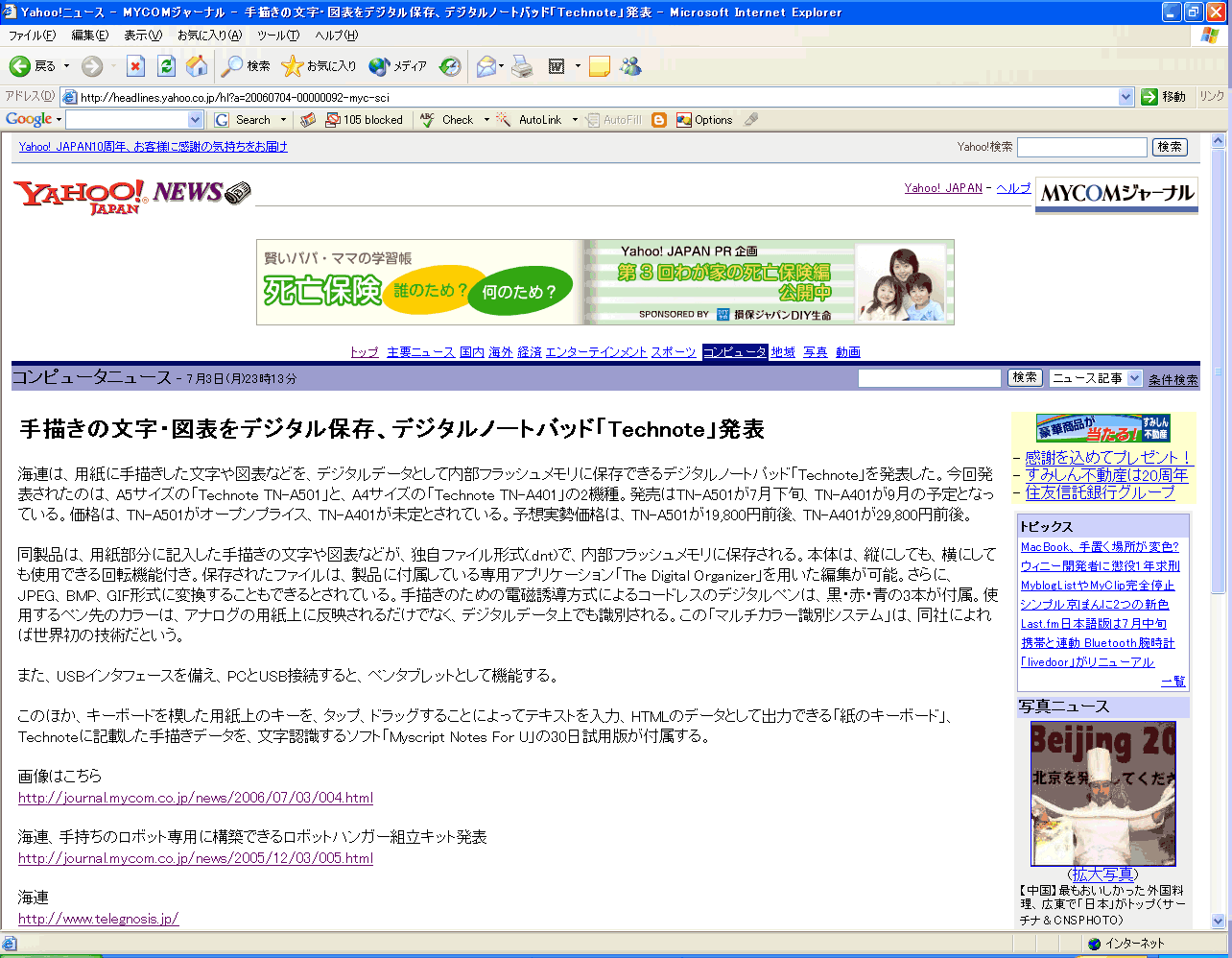This screenshot has height=958, width=1232.
Task: Open the お気に入り(A) menu
Action: pyautogui.click(x=209, y=36)
